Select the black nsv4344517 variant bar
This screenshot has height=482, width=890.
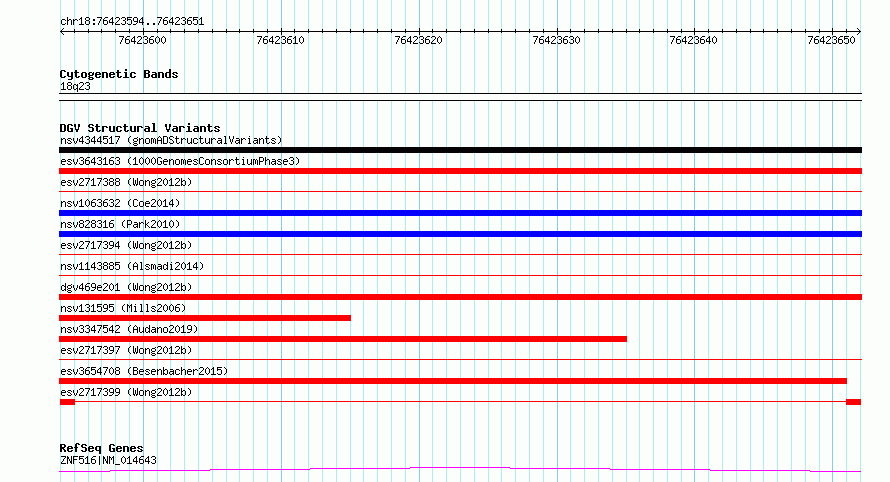click(460, 150)
